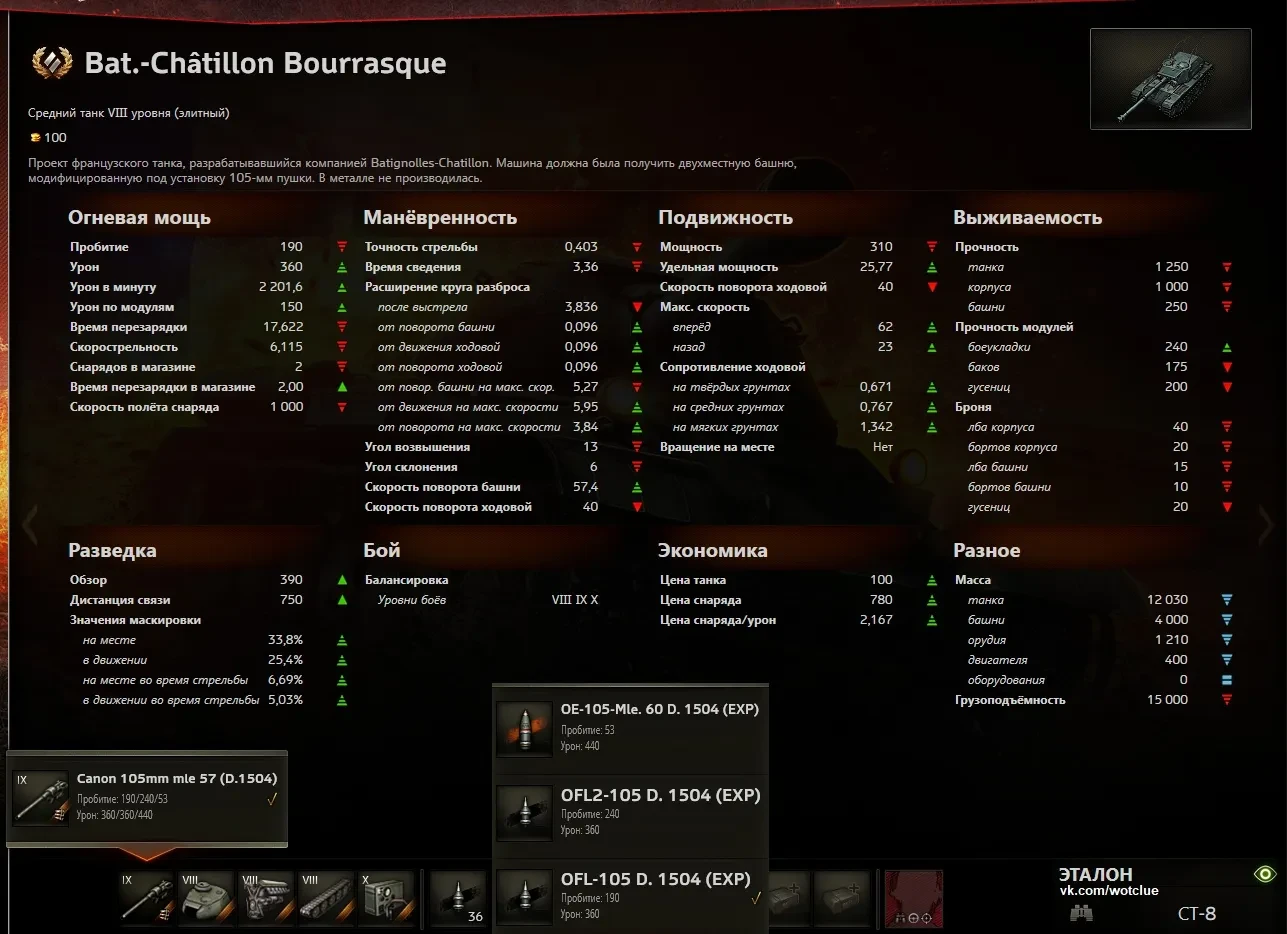1287x934 pixels.
Task: Click the red crew skills panel icon
Action: pos(913,896)
